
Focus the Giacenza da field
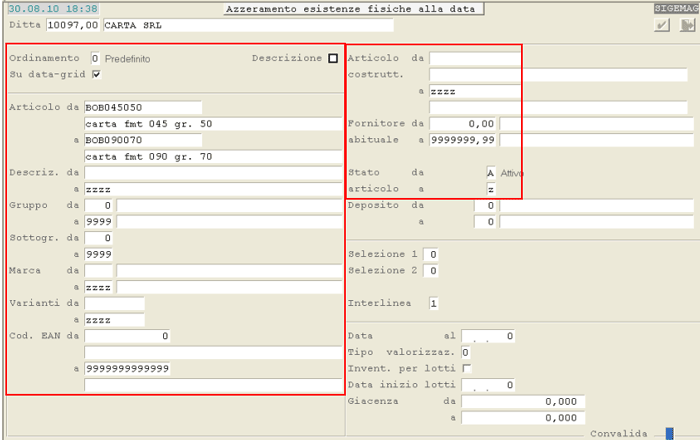(x=523, y=401)
